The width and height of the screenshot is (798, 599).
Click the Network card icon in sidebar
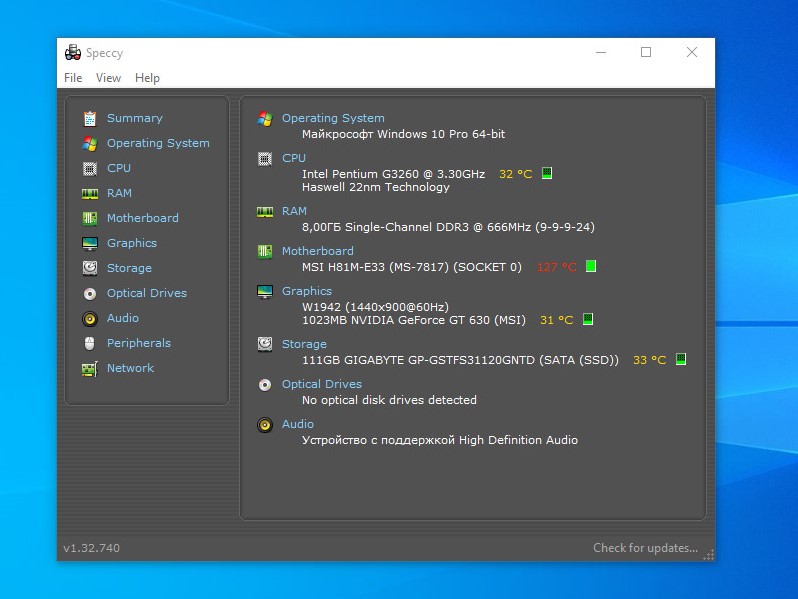coord(90,368)
